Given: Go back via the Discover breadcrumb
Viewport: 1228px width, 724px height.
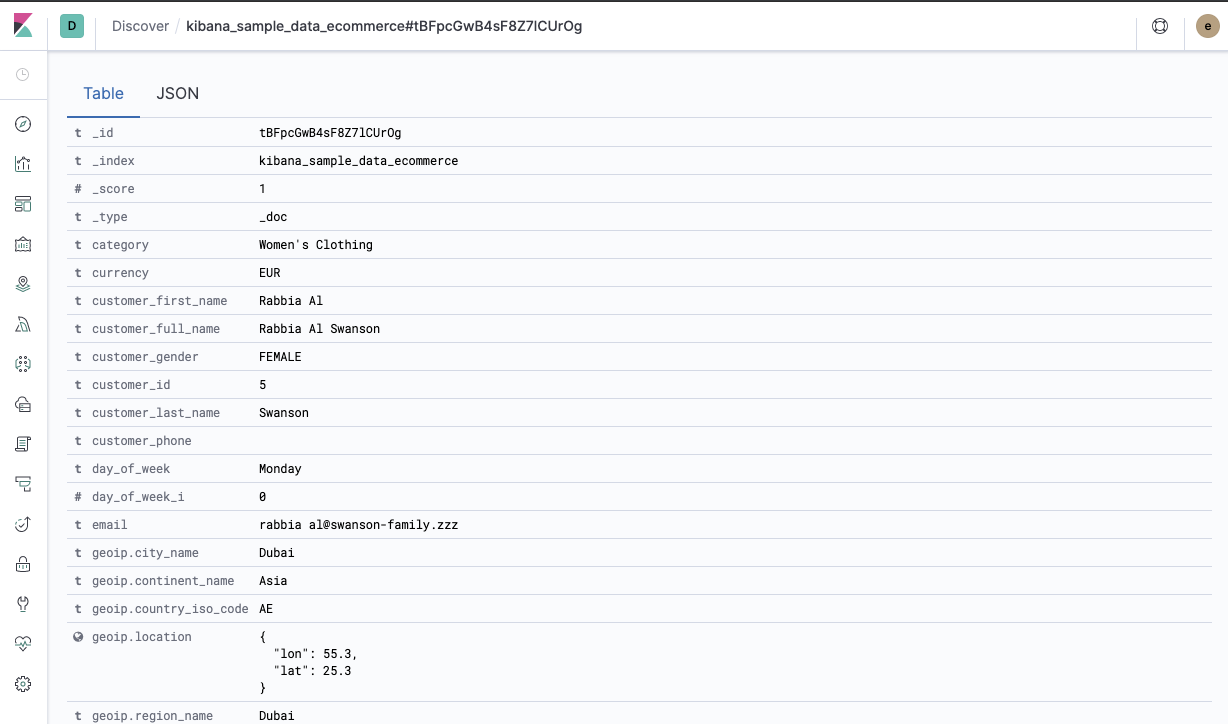Looking at the screenshot, I should click(x=140, y=26).
